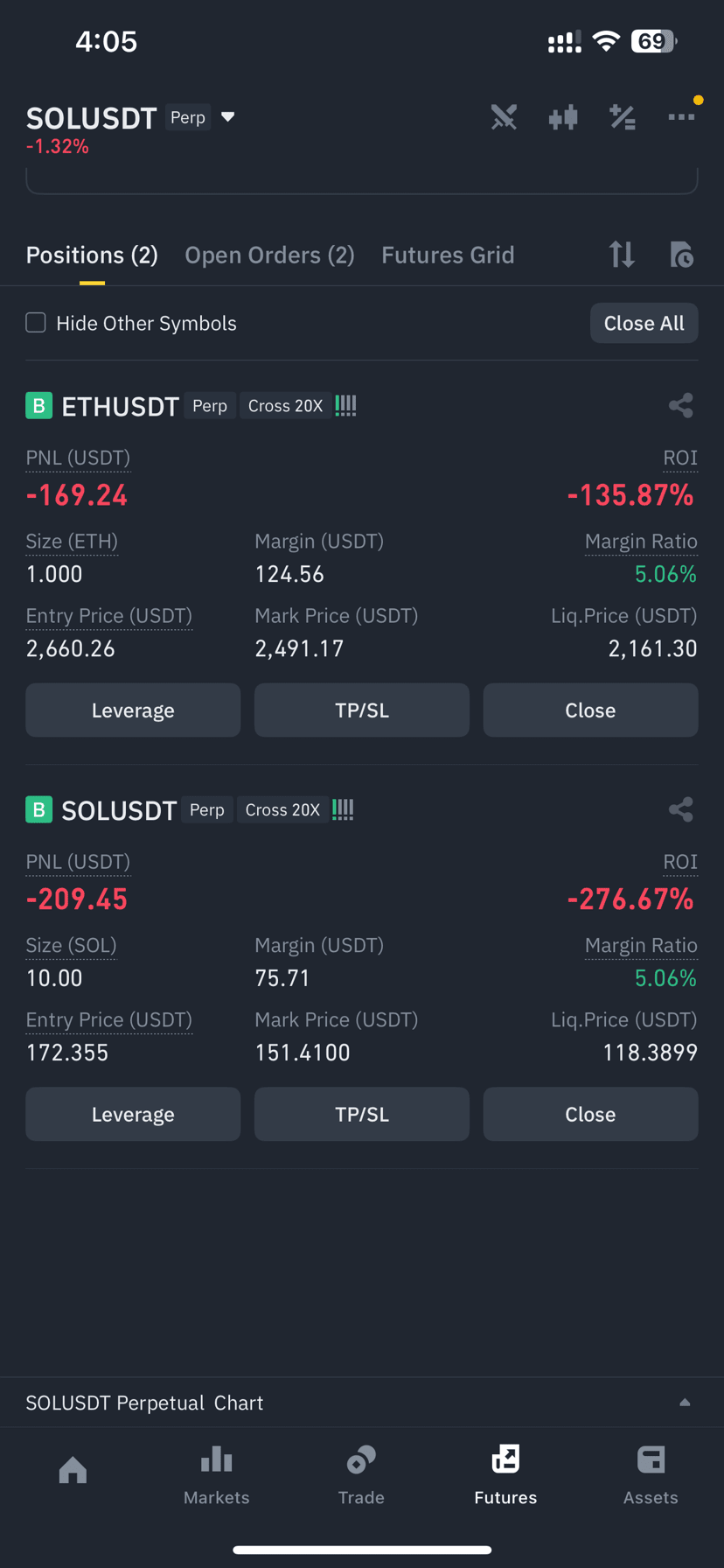Screen dimensions: 724x1568
Task: Open the order history clock icon
Action: [x=681, y=255]
